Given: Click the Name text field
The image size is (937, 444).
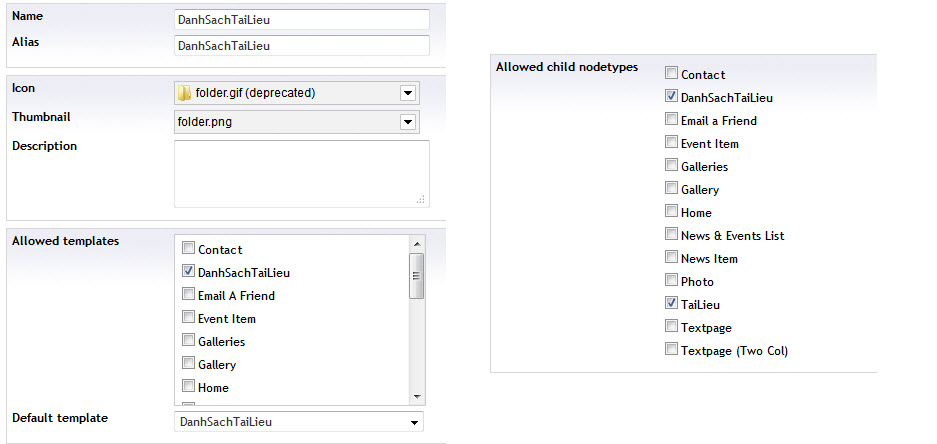Looking at the screenshot, I should 301,19.
